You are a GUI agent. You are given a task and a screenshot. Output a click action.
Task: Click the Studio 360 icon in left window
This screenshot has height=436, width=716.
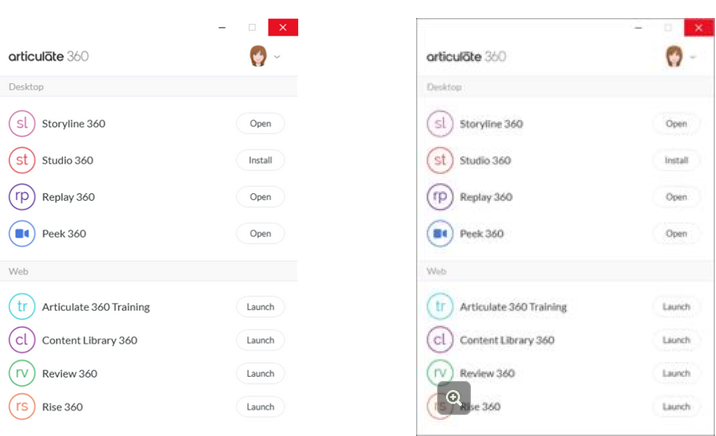(x=22, y=160)
